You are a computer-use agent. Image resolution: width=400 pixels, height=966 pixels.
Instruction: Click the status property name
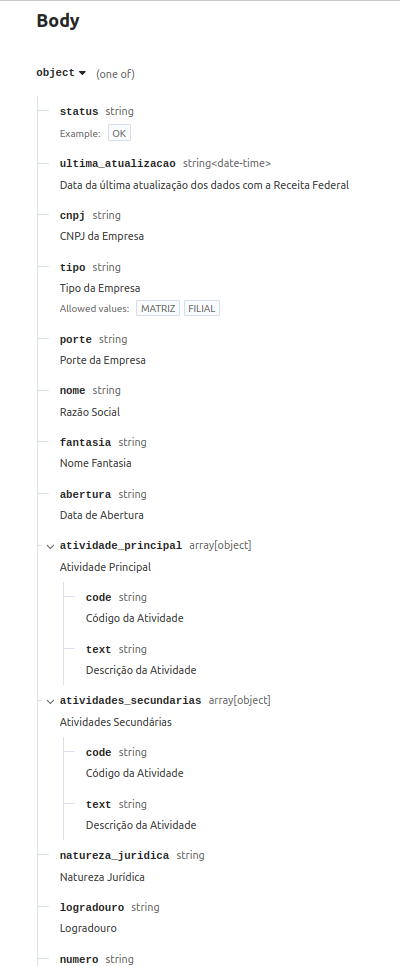(79, 112)
